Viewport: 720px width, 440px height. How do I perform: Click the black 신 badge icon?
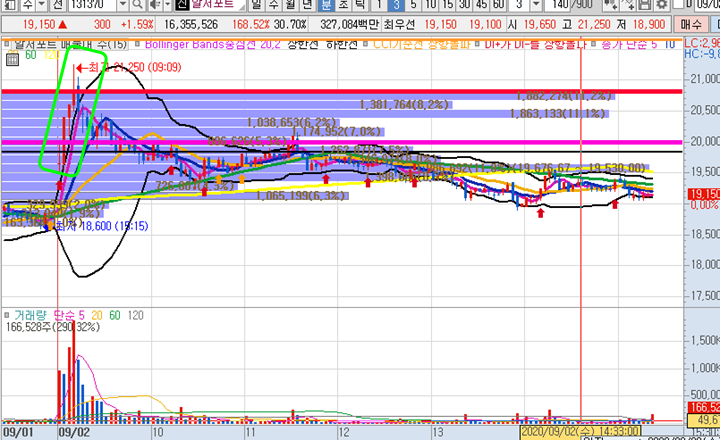pos(182,5)
